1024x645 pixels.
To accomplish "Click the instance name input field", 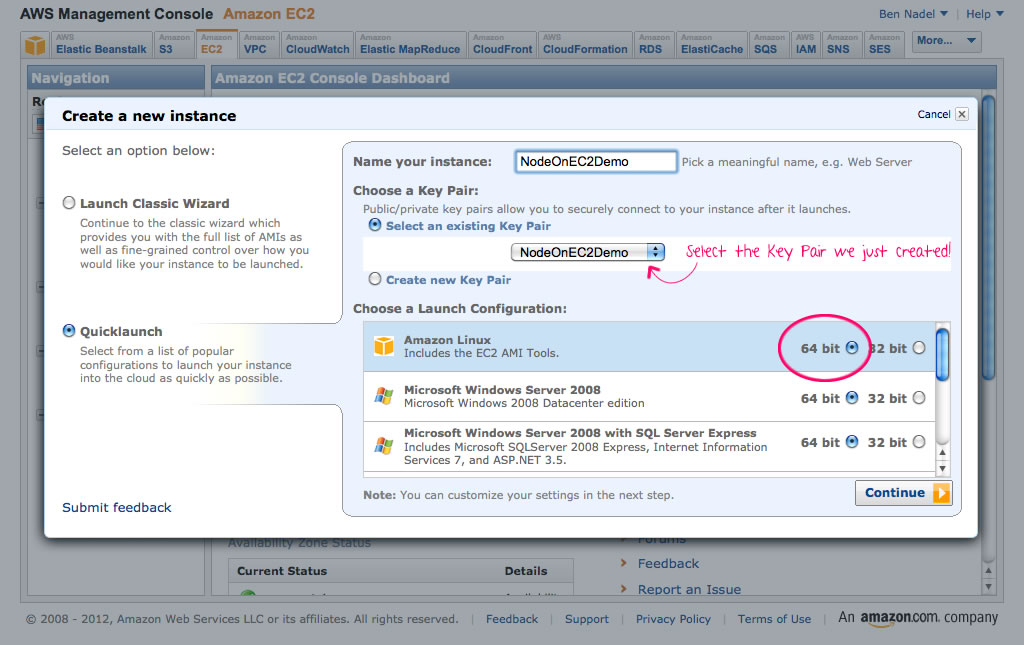I will (596, 161).
